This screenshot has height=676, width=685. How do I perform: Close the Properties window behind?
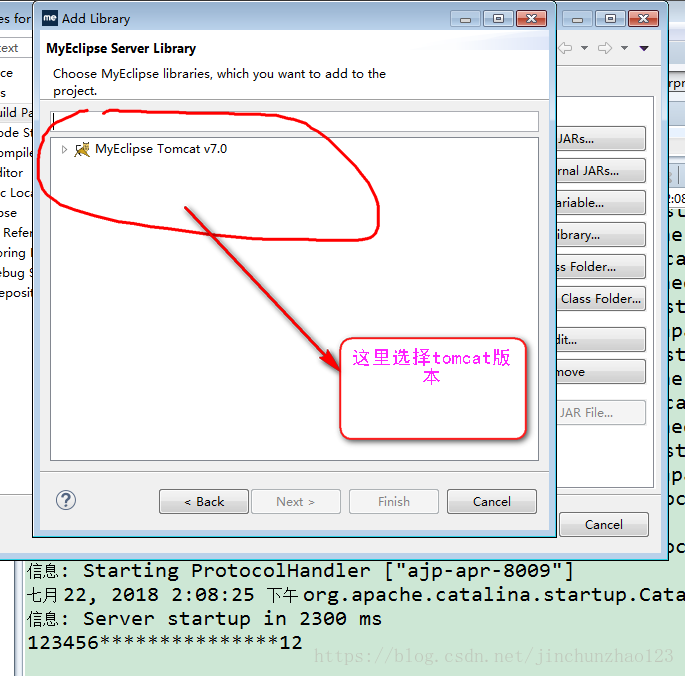(x=643, y=19)
